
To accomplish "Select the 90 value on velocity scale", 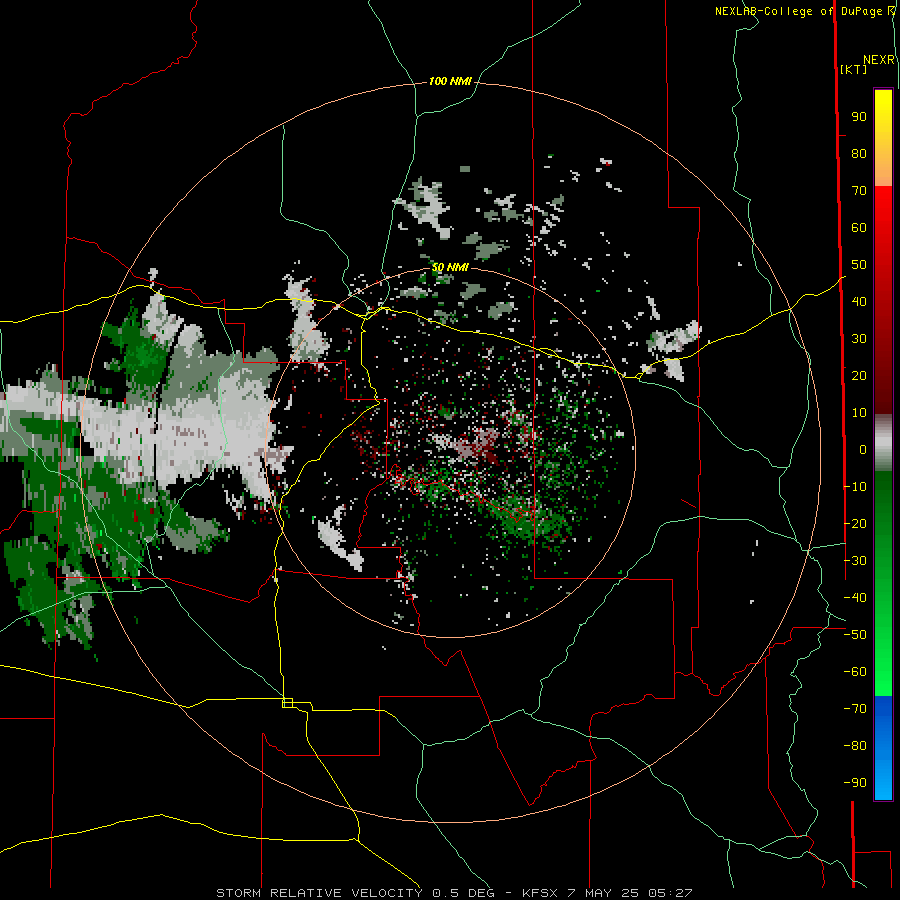I will click(859, 117).
